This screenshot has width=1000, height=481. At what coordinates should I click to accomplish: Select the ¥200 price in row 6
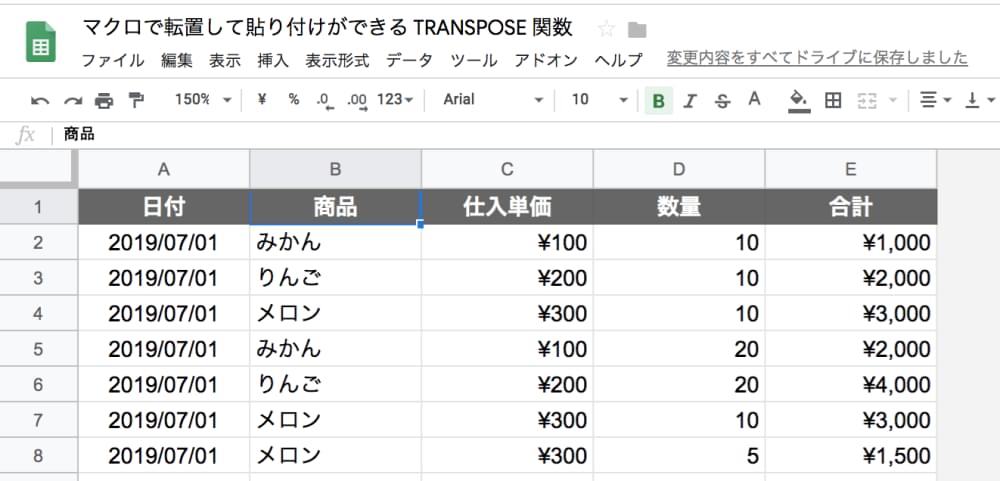(x=507, y=385)
